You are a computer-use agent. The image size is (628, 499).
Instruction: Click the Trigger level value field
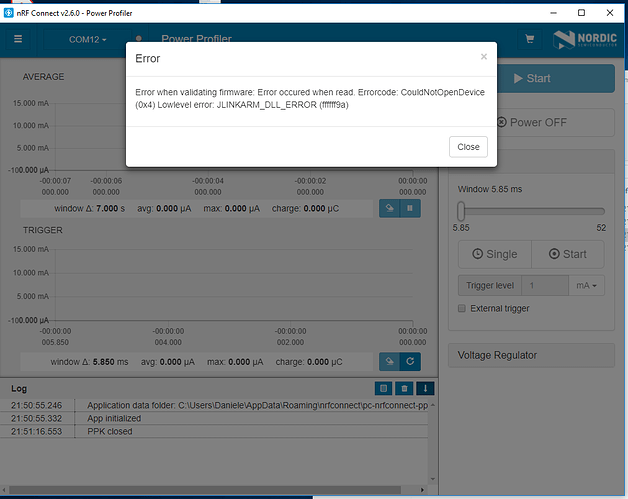coord(545,286)
